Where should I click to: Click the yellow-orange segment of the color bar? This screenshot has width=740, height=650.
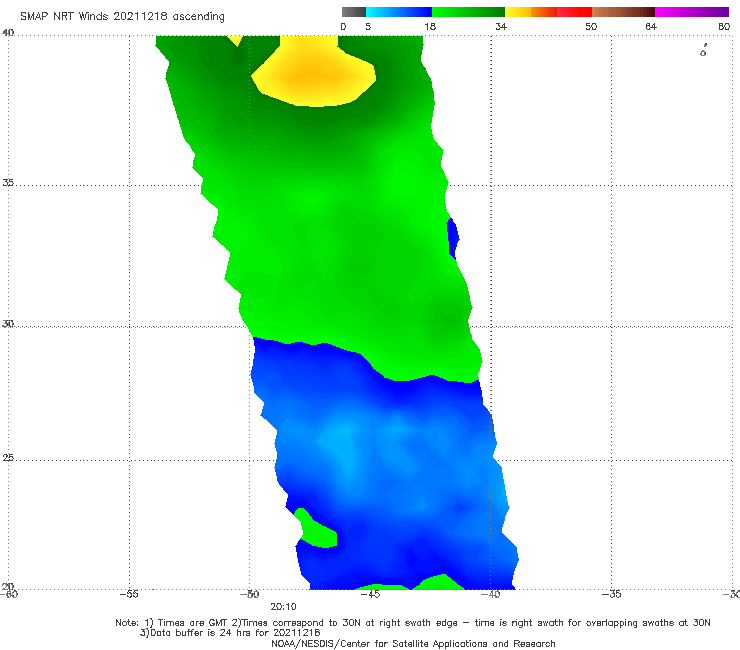(531, 12)
